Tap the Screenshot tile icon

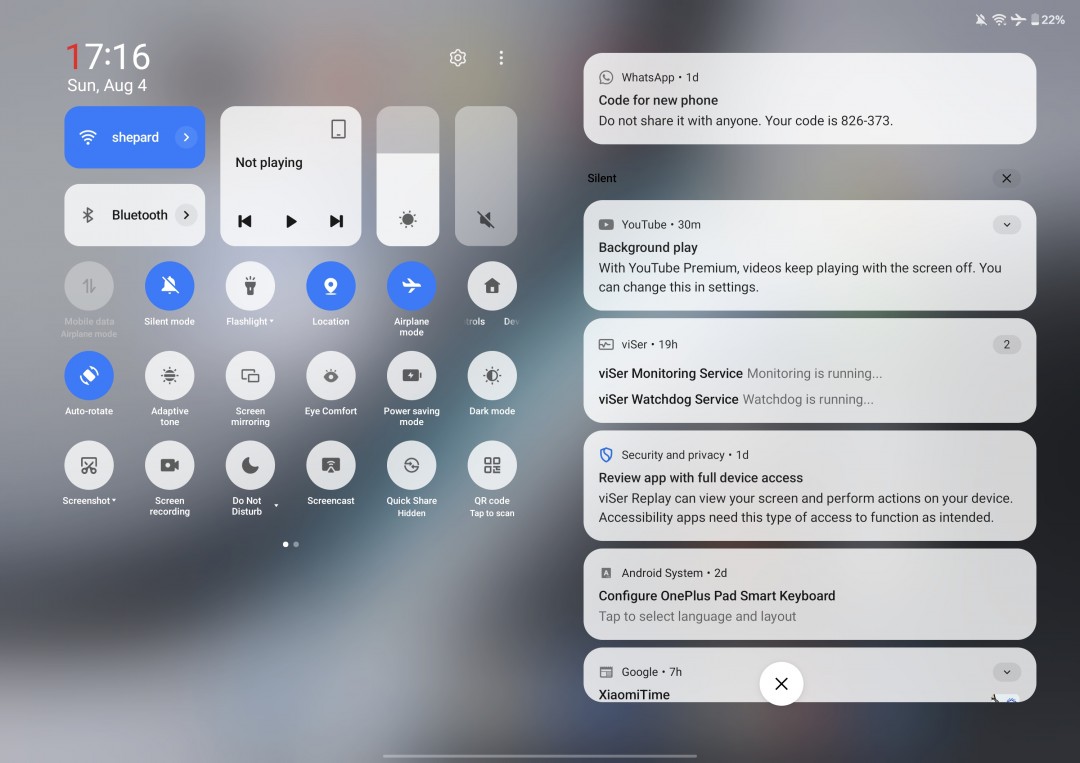[89, 465]
